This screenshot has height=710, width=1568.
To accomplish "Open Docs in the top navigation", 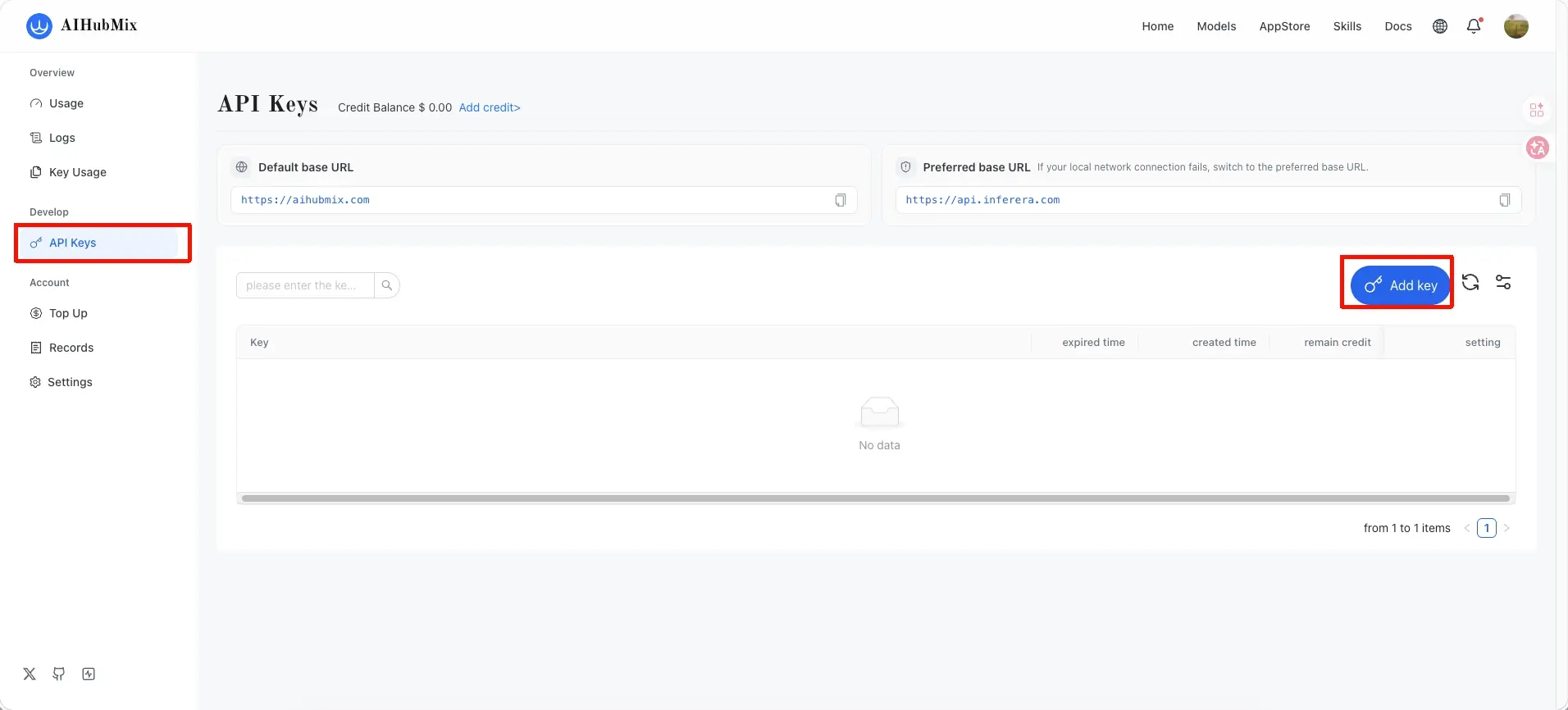I will (x=1398, y=26).
